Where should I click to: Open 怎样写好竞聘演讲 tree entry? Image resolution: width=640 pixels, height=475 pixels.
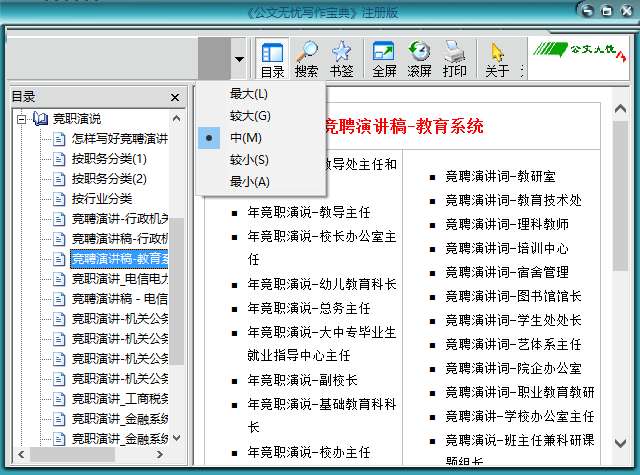(x=120, y=139)
